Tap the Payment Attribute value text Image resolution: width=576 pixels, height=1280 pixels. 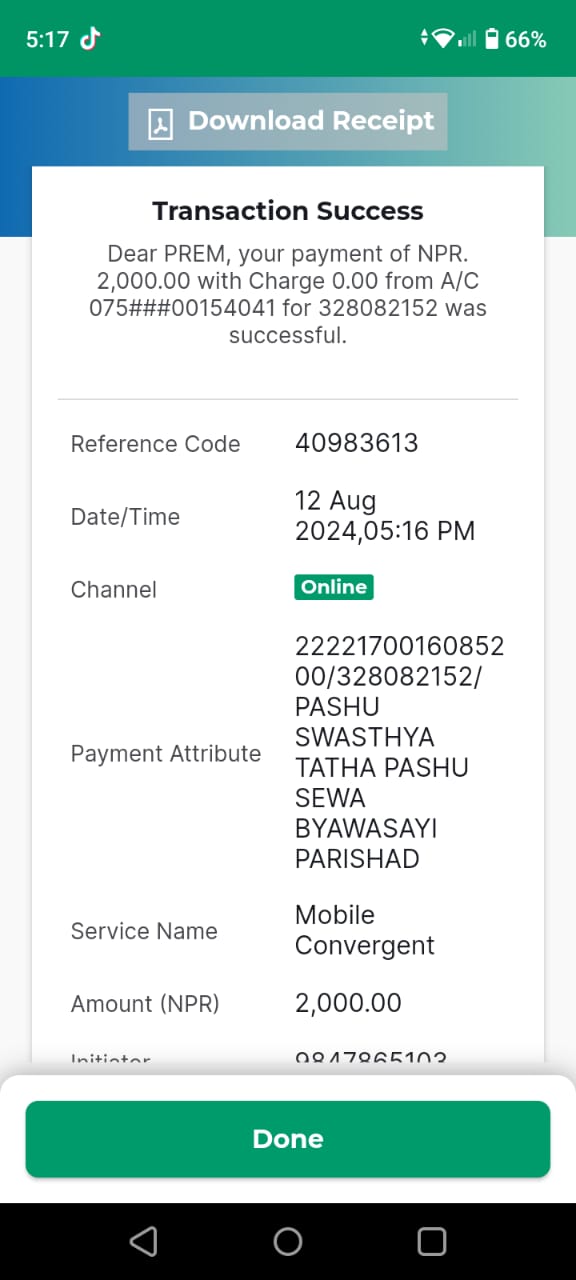[399, 752]
